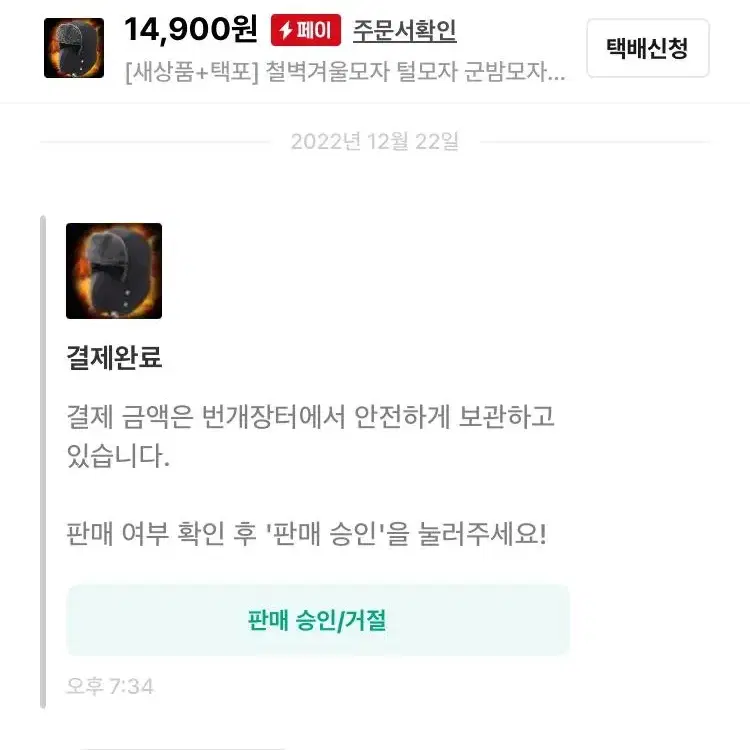Tap the [새상품+택포] tag in title

pos(192,72)
